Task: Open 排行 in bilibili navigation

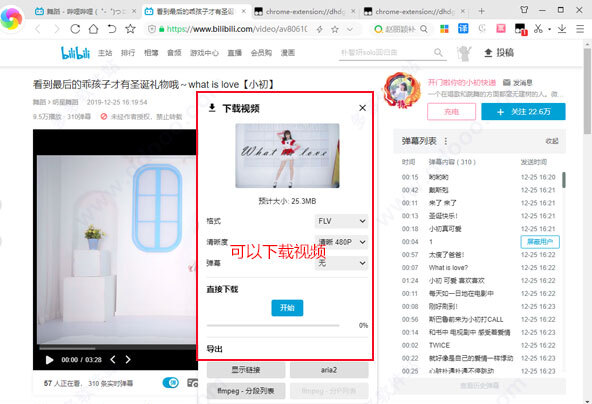Action: (128, 53)
